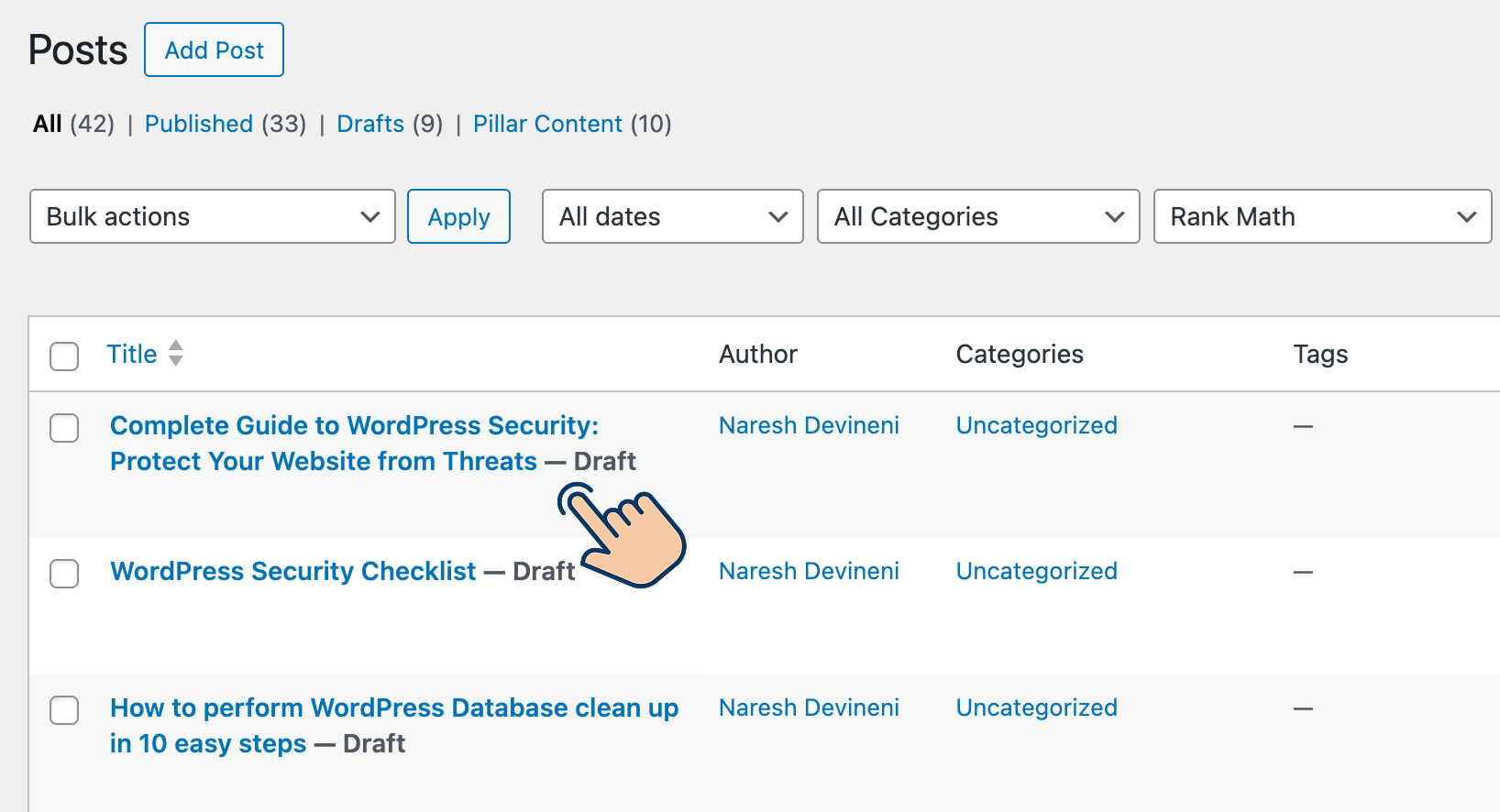View Pillar Content posts
This screenshot has width=1500, height=812.
click(547, 124)
